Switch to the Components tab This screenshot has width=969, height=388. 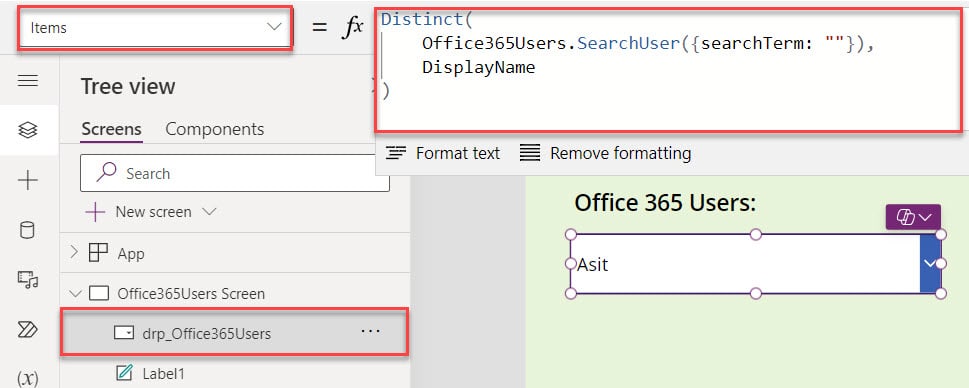[x=214, y=129]
